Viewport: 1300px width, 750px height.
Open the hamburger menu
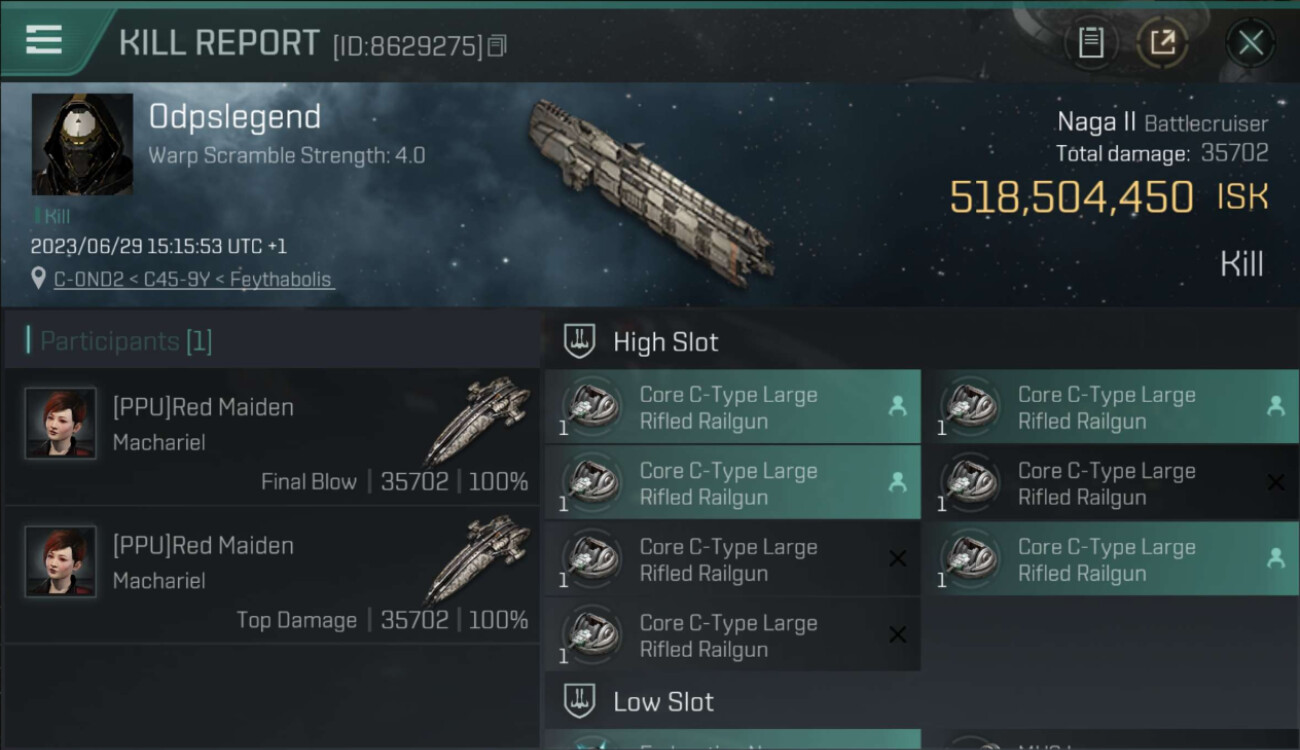point(44,40)
